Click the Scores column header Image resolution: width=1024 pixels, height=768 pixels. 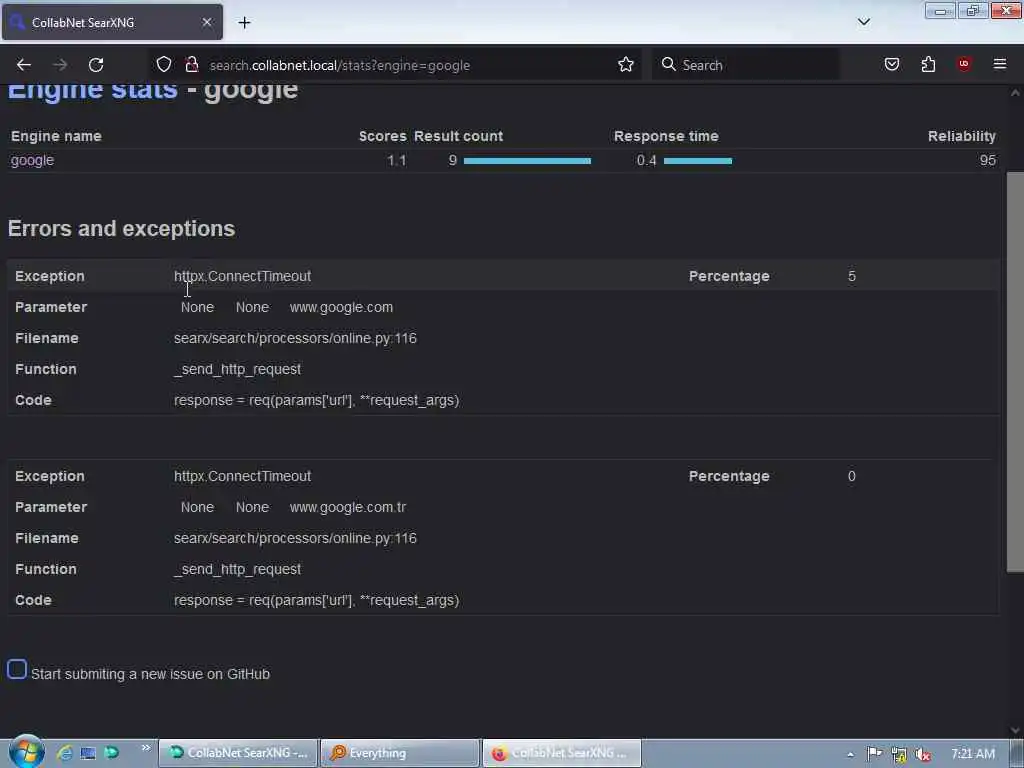[383, 136]
